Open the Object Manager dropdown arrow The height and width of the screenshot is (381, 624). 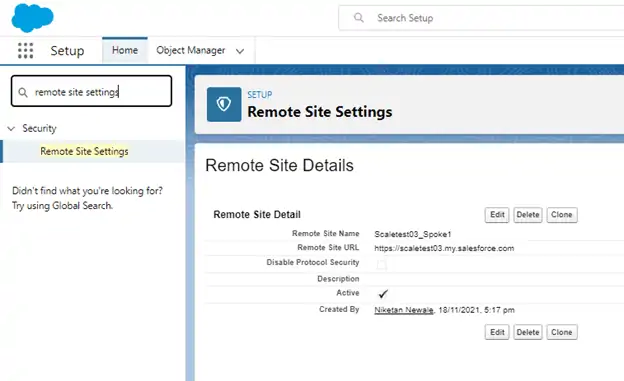point(240,51)
